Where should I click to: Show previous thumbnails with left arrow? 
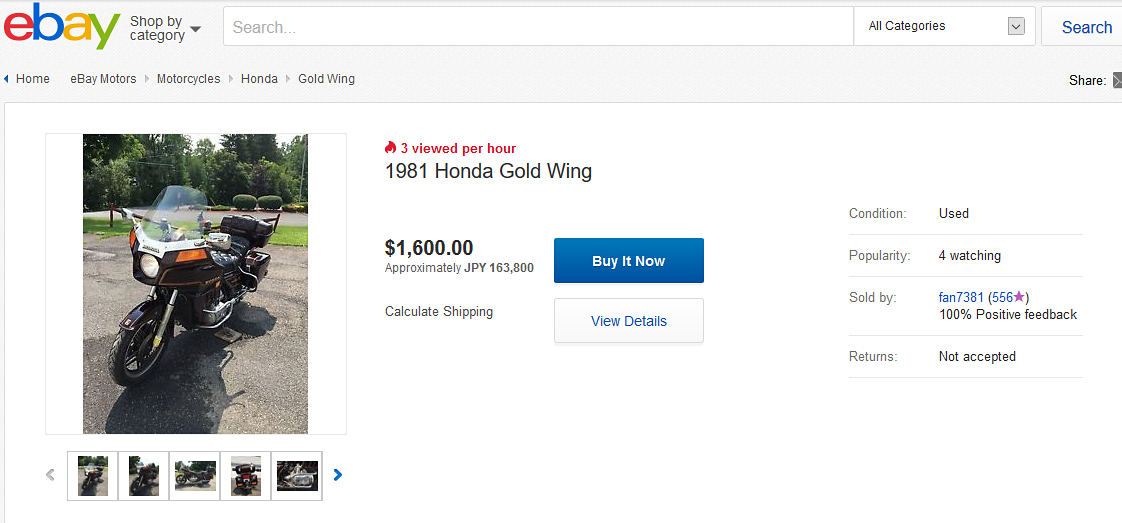51,475
